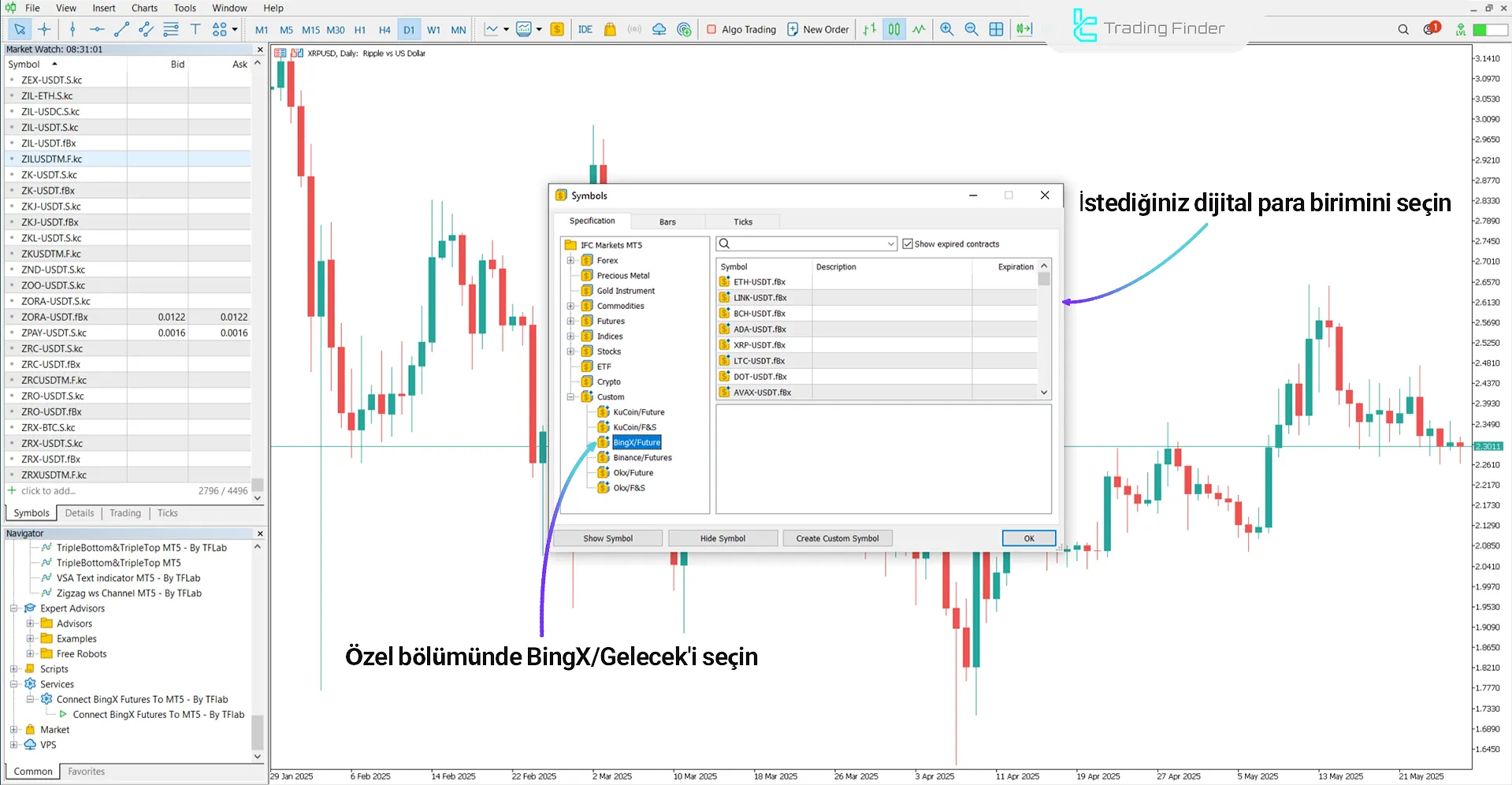Open MetaEditor via the IDE icon

point(585,29)
